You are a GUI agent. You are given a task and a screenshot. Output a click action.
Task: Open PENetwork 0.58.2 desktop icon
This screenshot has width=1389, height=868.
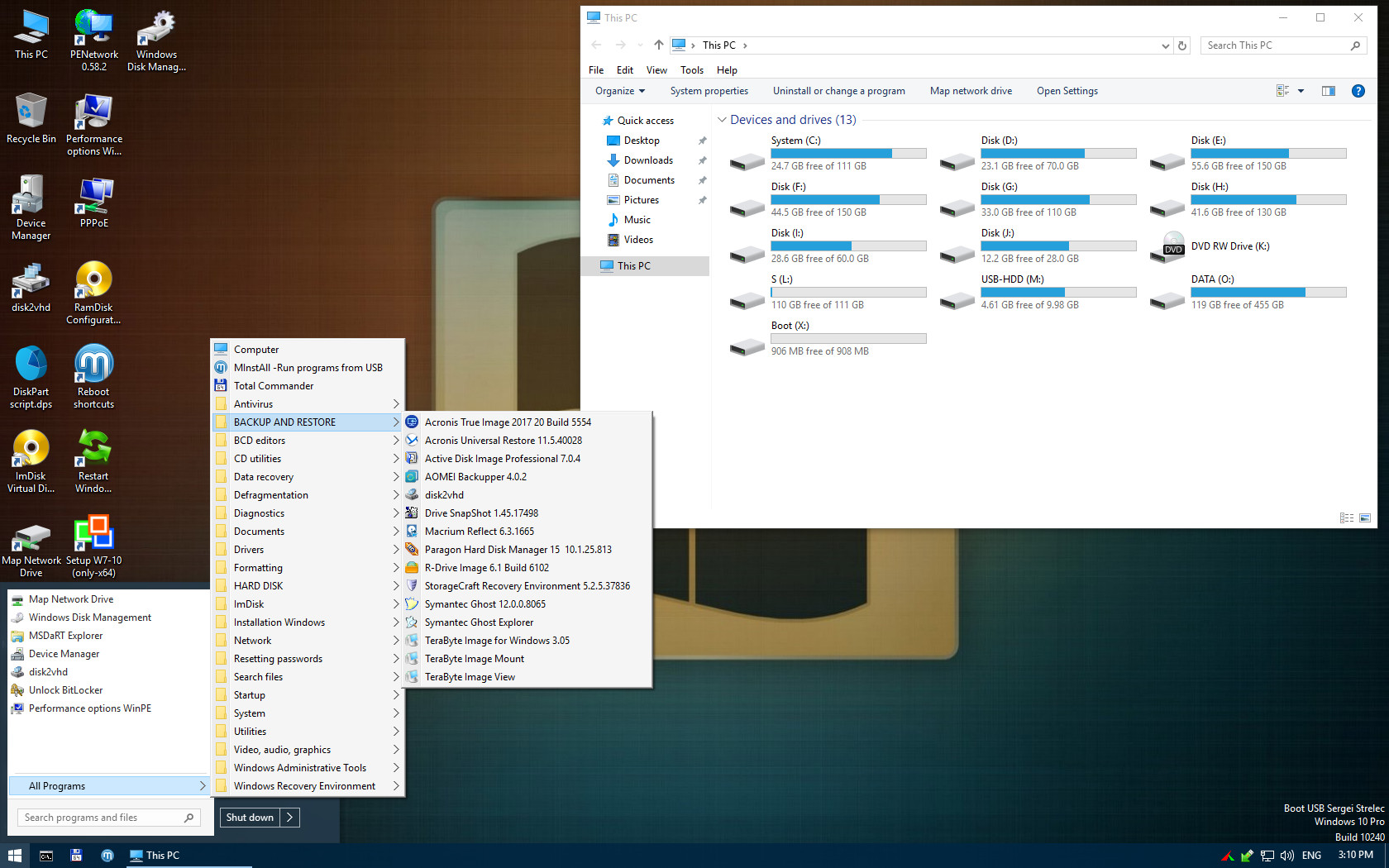click(93, 40)
